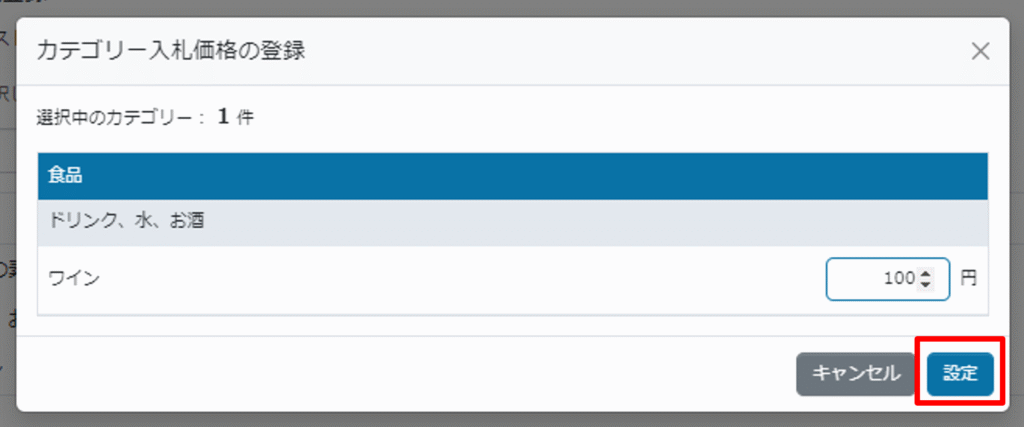1024x427 pixels.
Task: Decrease the ワイン price with down arrow
Action: click(x=925, y=284)
